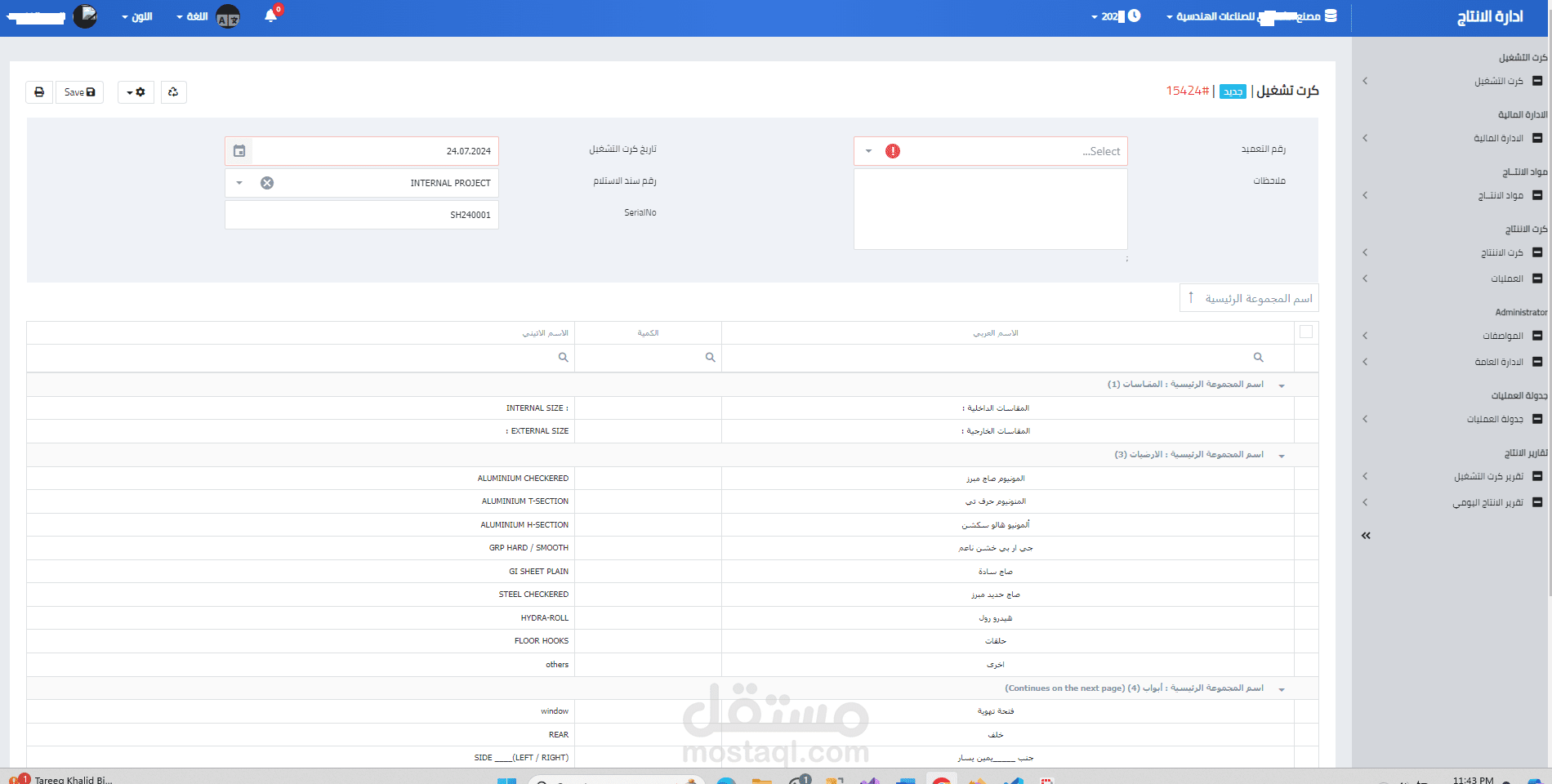Screen dimensions: 1552x784
Task: Click the notifications bell in the top bar
Action: pyautogui.click(x=270, y=16)
